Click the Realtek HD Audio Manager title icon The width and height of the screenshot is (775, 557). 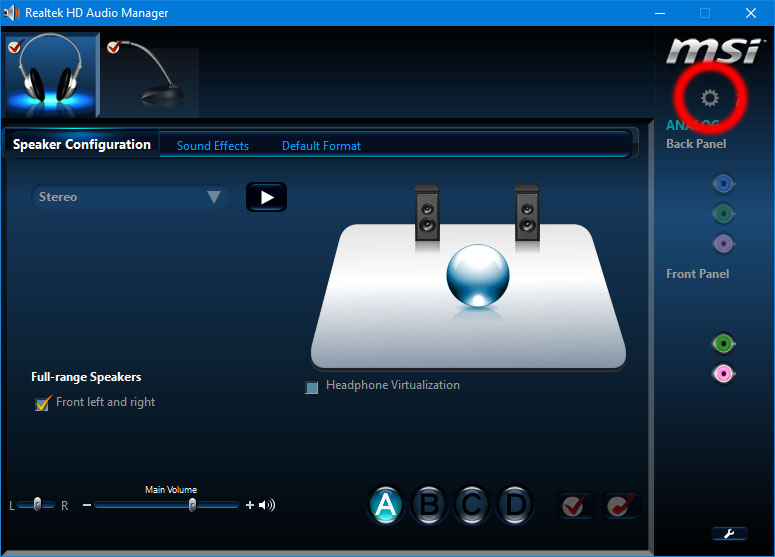pyautogui.click(x=11, y=12)
